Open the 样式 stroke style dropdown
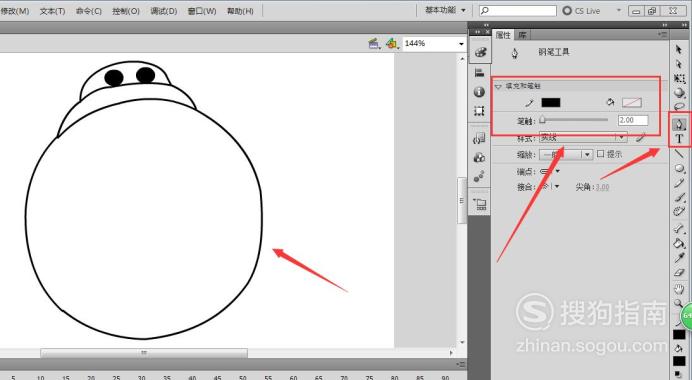 pos(583,138)
